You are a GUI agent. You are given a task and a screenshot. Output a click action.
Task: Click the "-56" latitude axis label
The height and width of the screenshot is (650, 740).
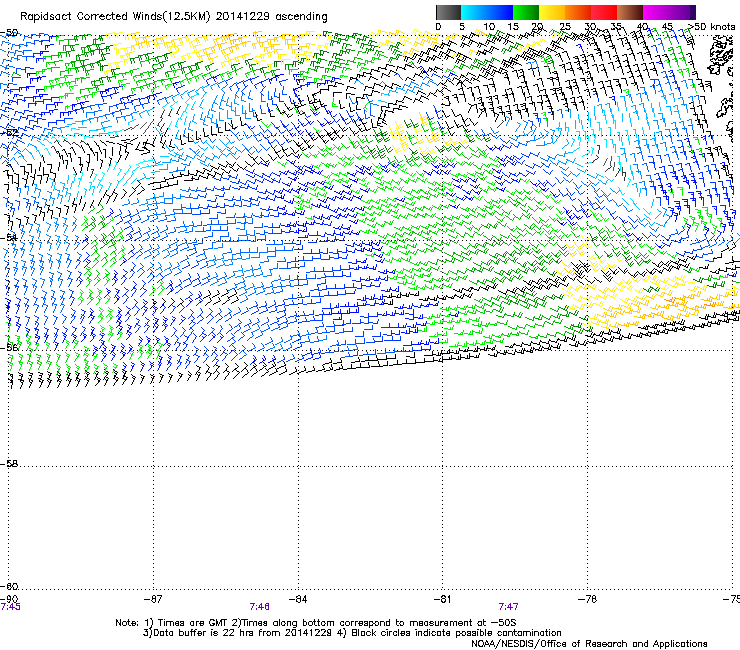click(9, 347)
